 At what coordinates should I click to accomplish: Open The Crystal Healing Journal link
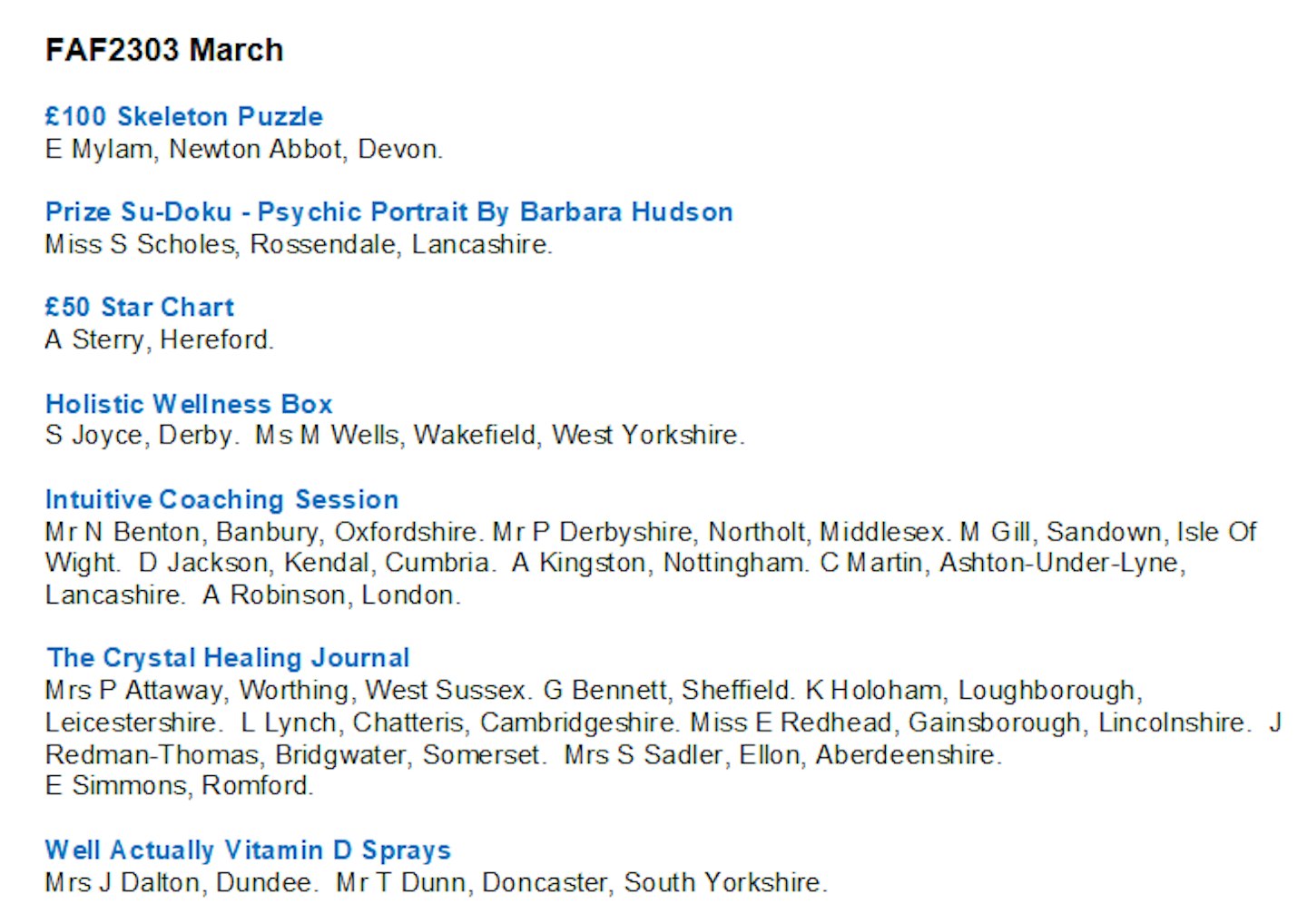228,658
